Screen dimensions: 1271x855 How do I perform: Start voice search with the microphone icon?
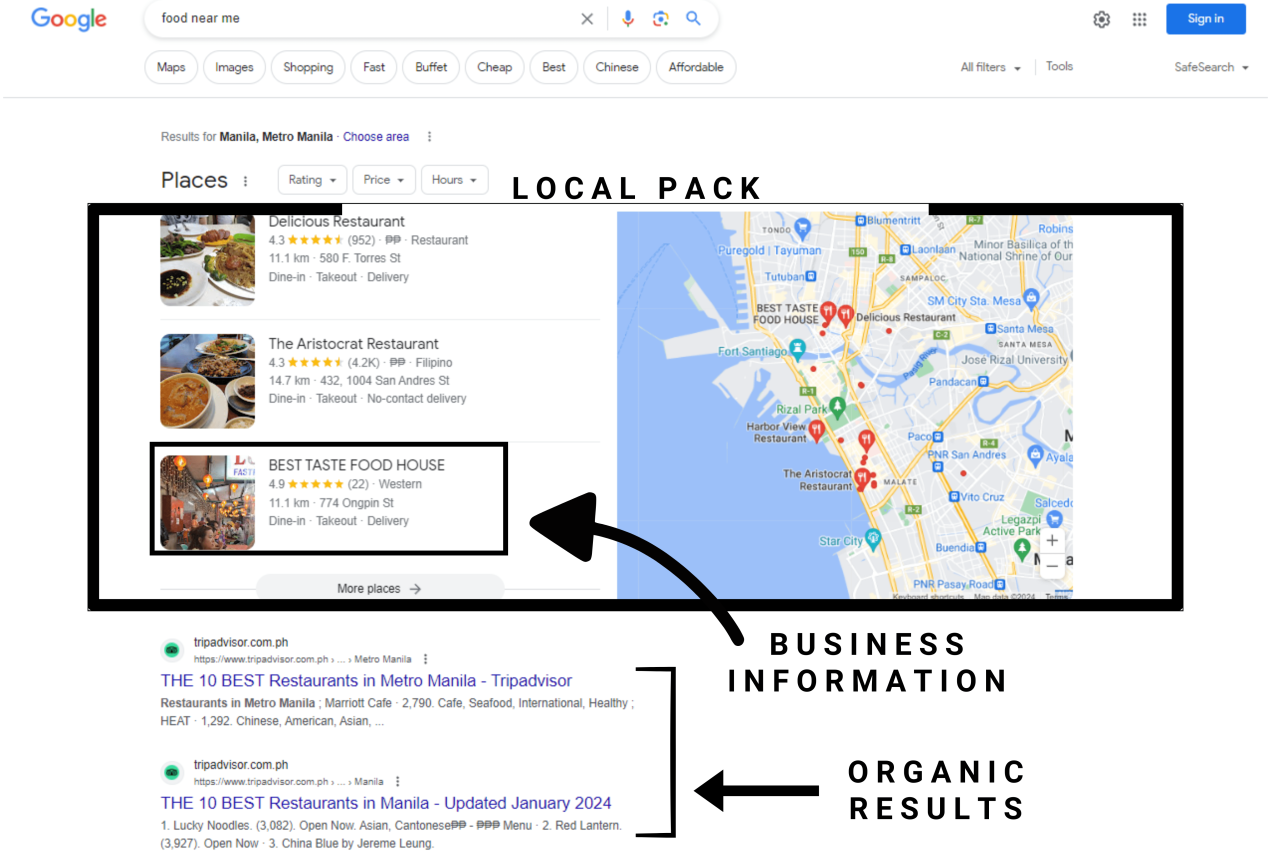pyautogui.click(x=628, y=18)
